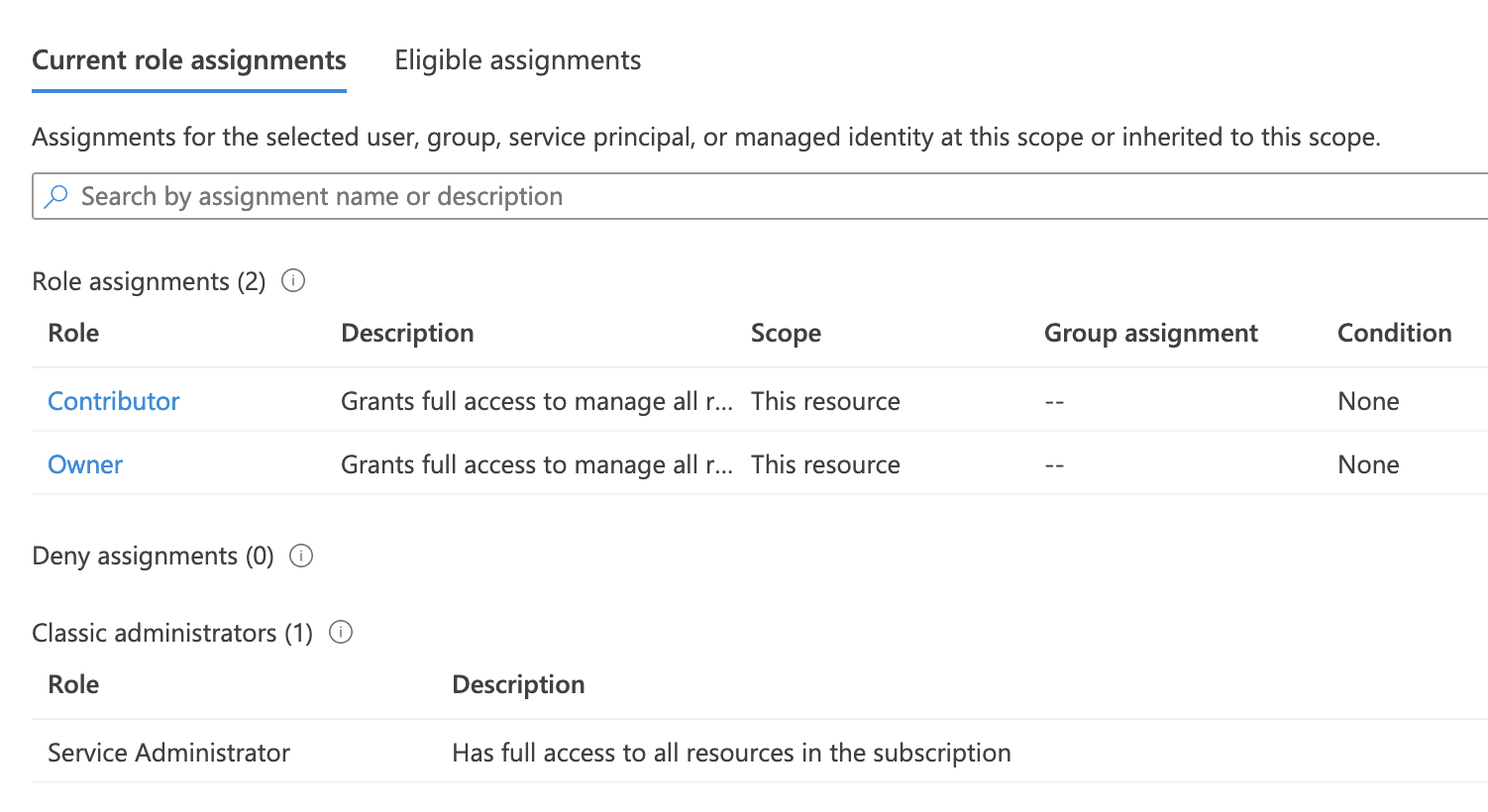Click the Deny assignments info icon

[301, 557]
